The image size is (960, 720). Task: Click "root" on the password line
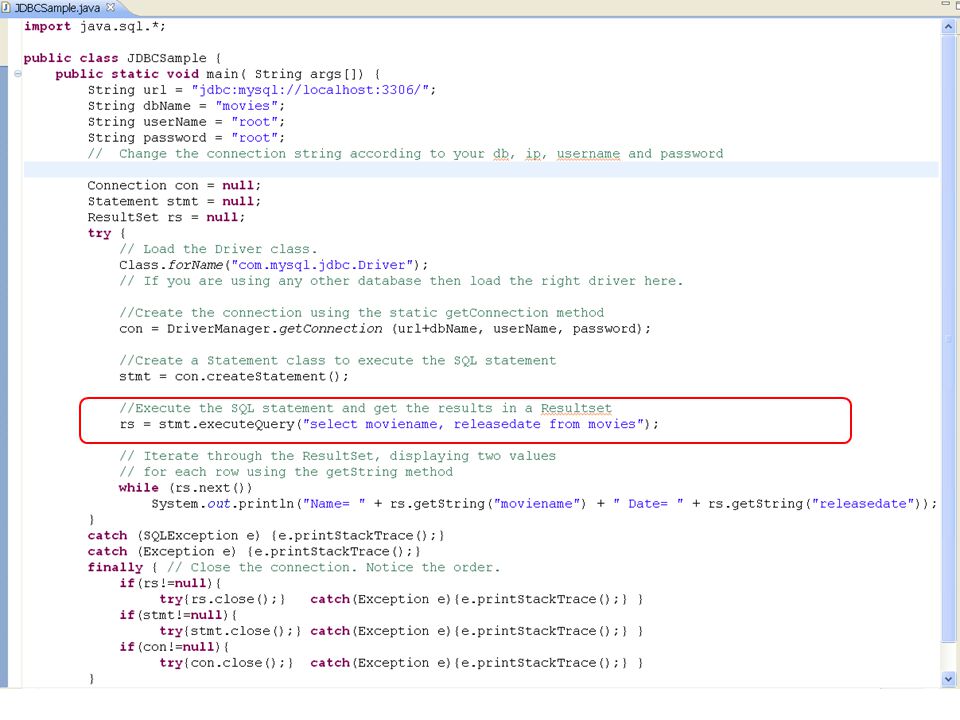tap(254, 138)
